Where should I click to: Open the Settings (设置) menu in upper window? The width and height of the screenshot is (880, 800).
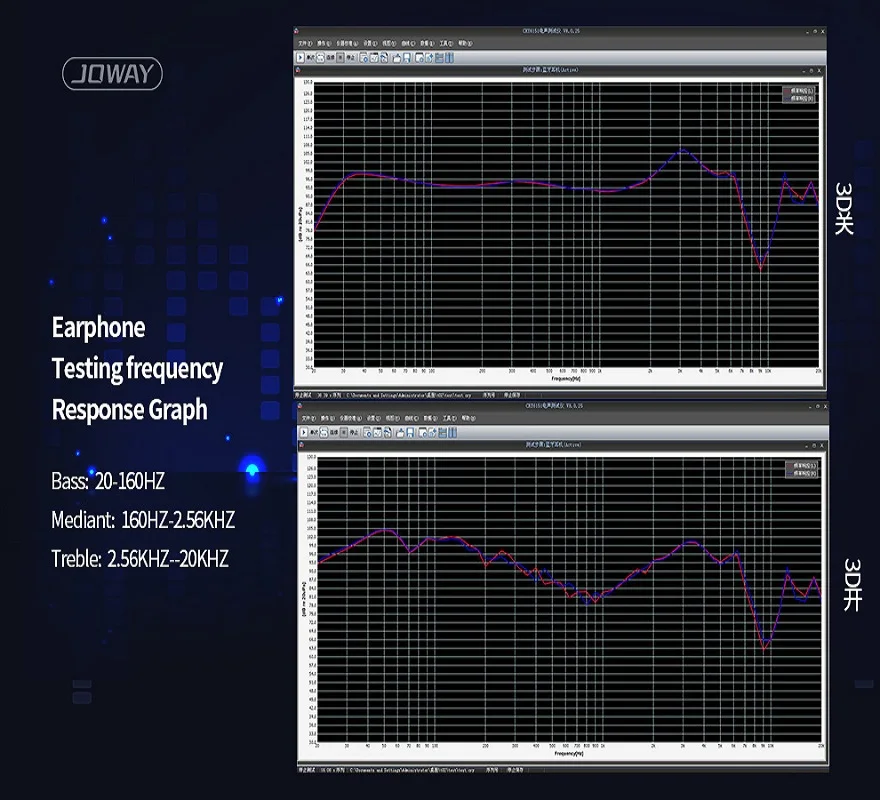[370, 43]
